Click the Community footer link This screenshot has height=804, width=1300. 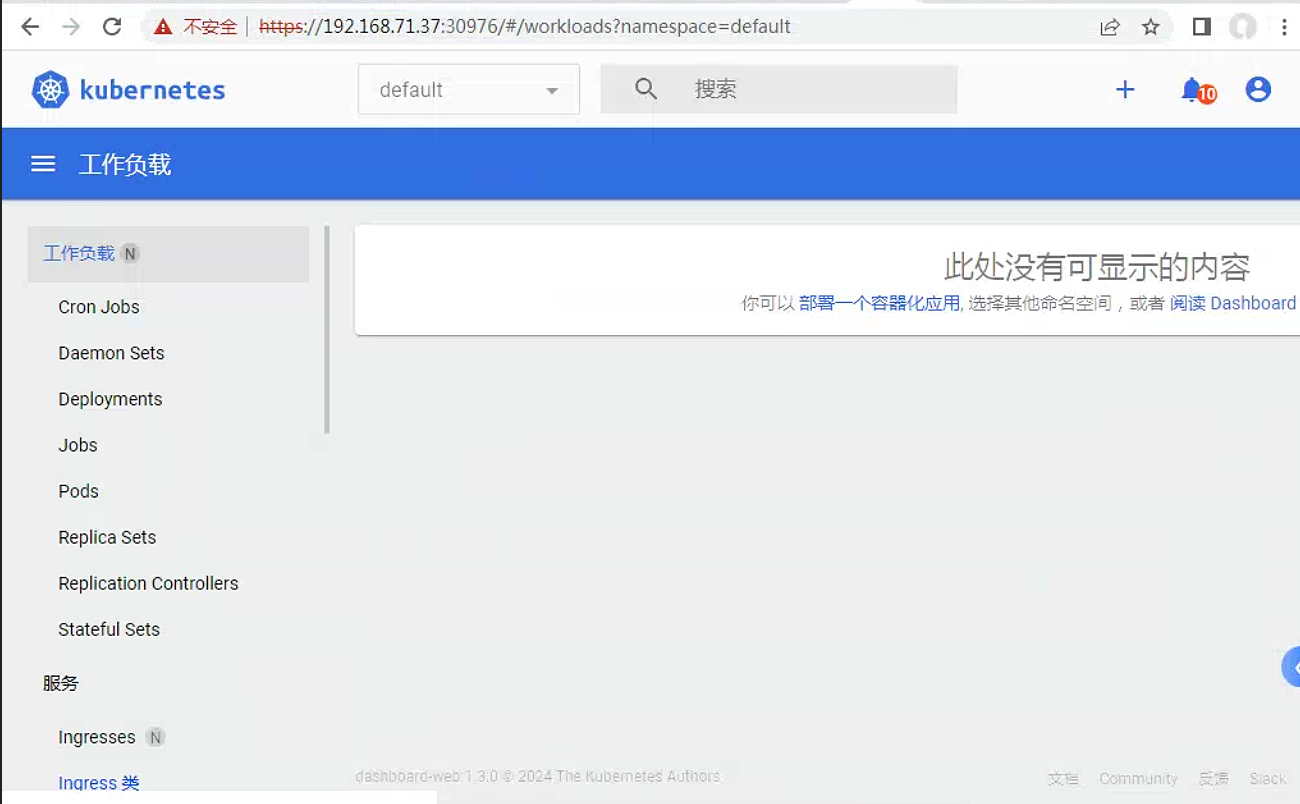click(1138, 778)
